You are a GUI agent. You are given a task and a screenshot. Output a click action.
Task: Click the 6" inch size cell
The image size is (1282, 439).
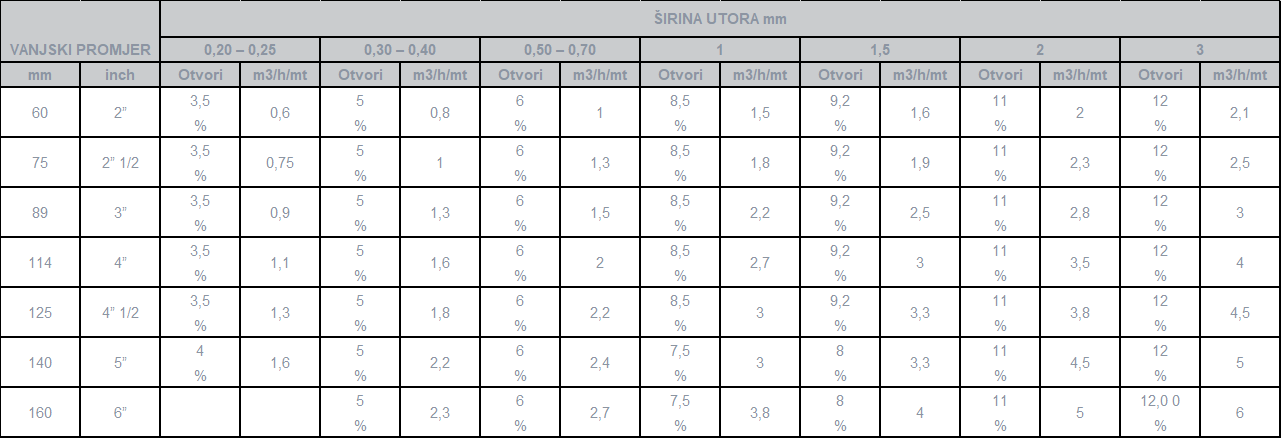[x=120, y=413]
